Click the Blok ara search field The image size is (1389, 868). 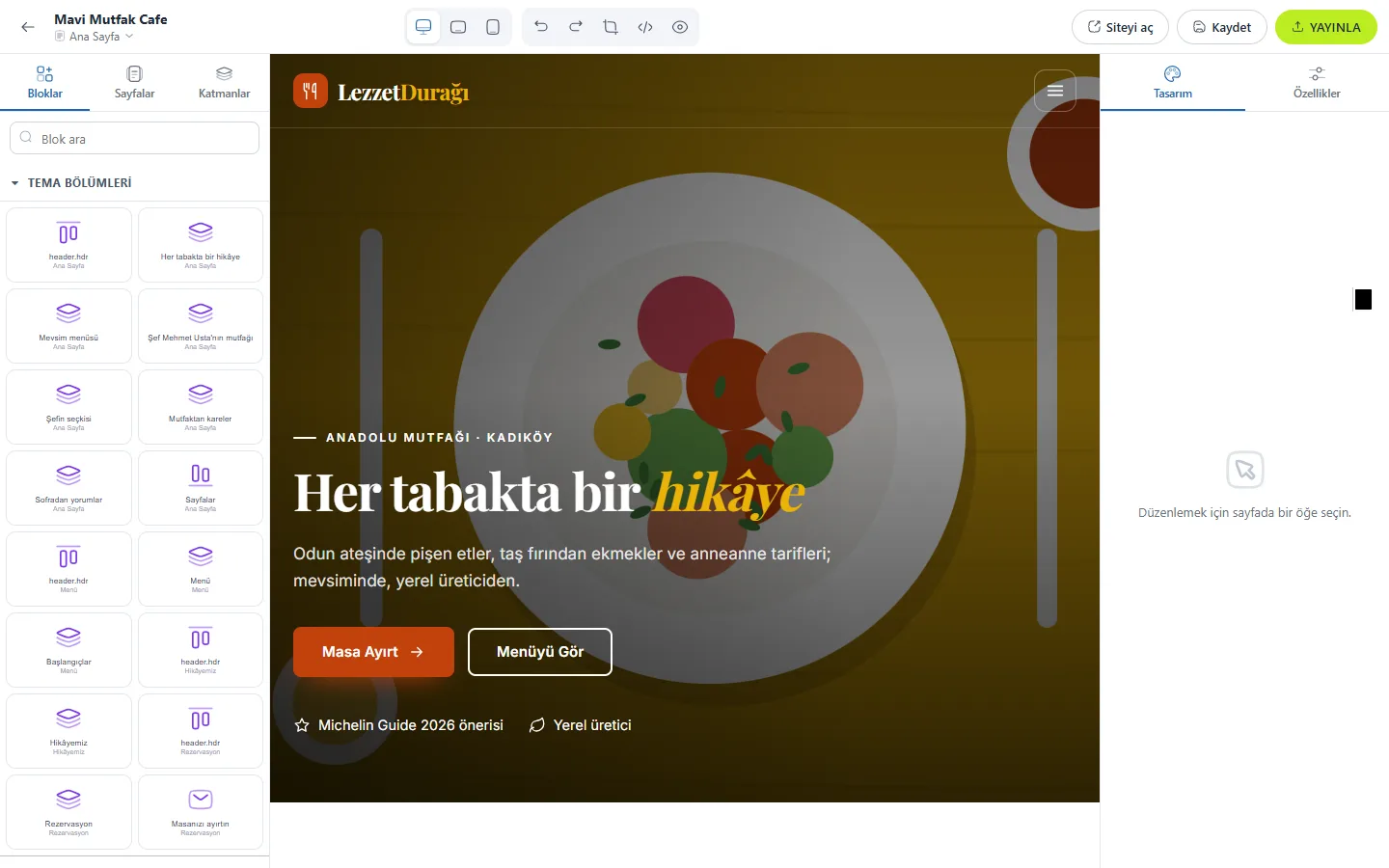135,138
